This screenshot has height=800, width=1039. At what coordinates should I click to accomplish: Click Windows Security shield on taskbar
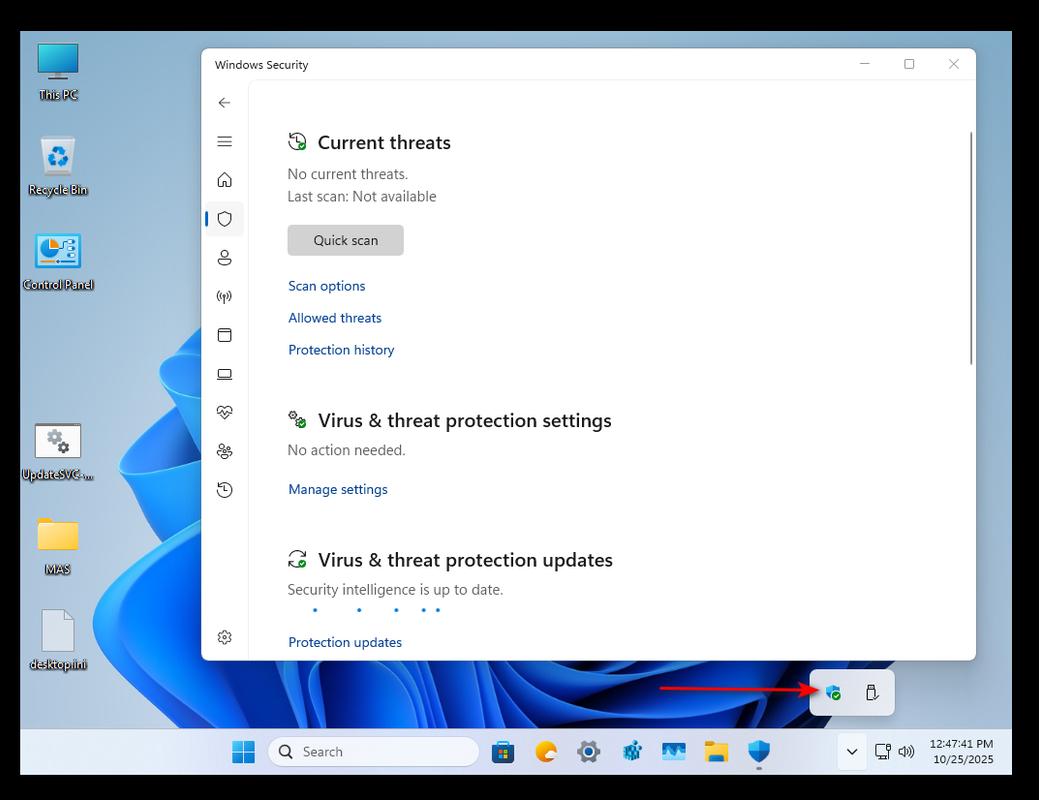759,752
